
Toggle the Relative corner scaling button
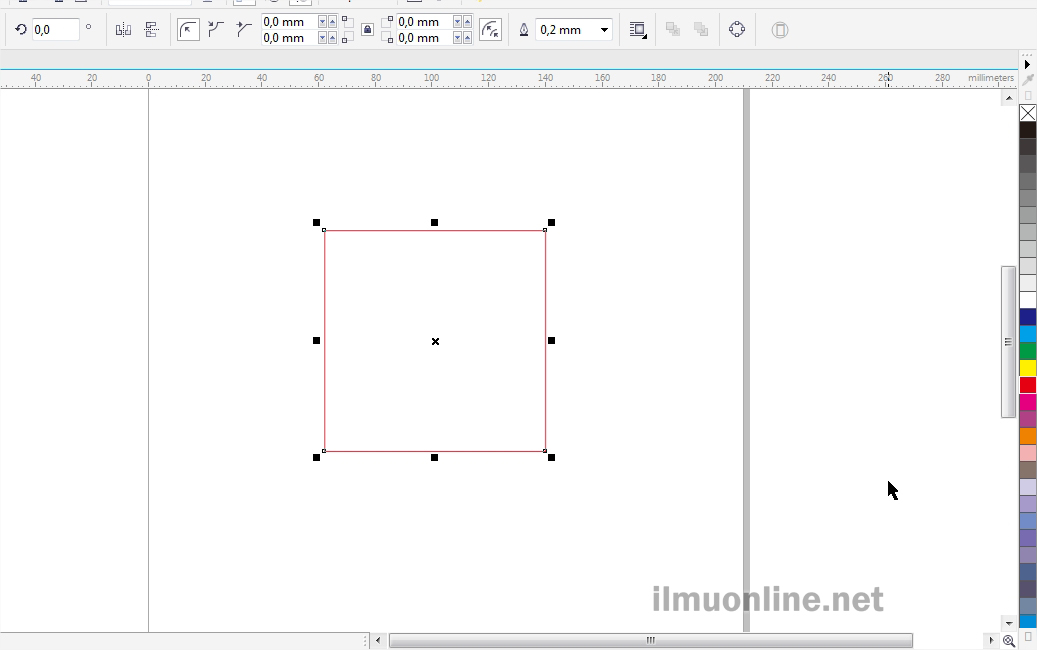[x=490, y=30]
